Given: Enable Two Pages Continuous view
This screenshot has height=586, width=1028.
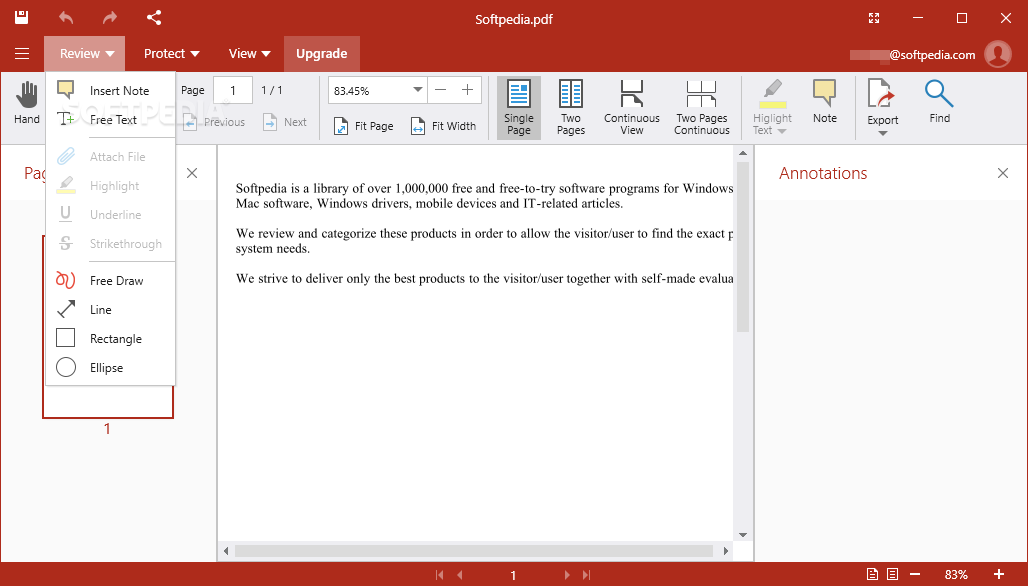Looking at the screenshot, I should (702, 108).
